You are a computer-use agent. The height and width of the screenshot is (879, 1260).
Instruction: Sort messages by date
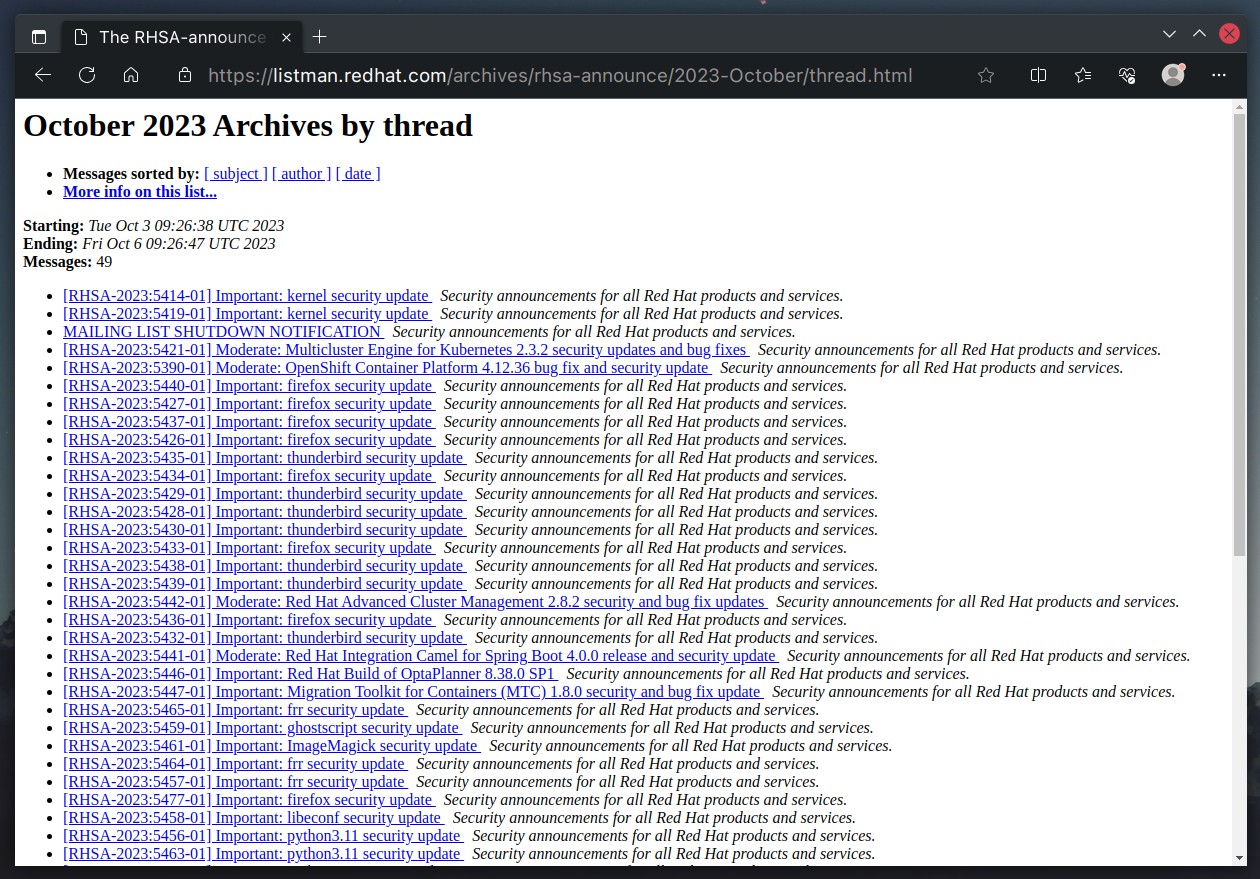point(358,174)
